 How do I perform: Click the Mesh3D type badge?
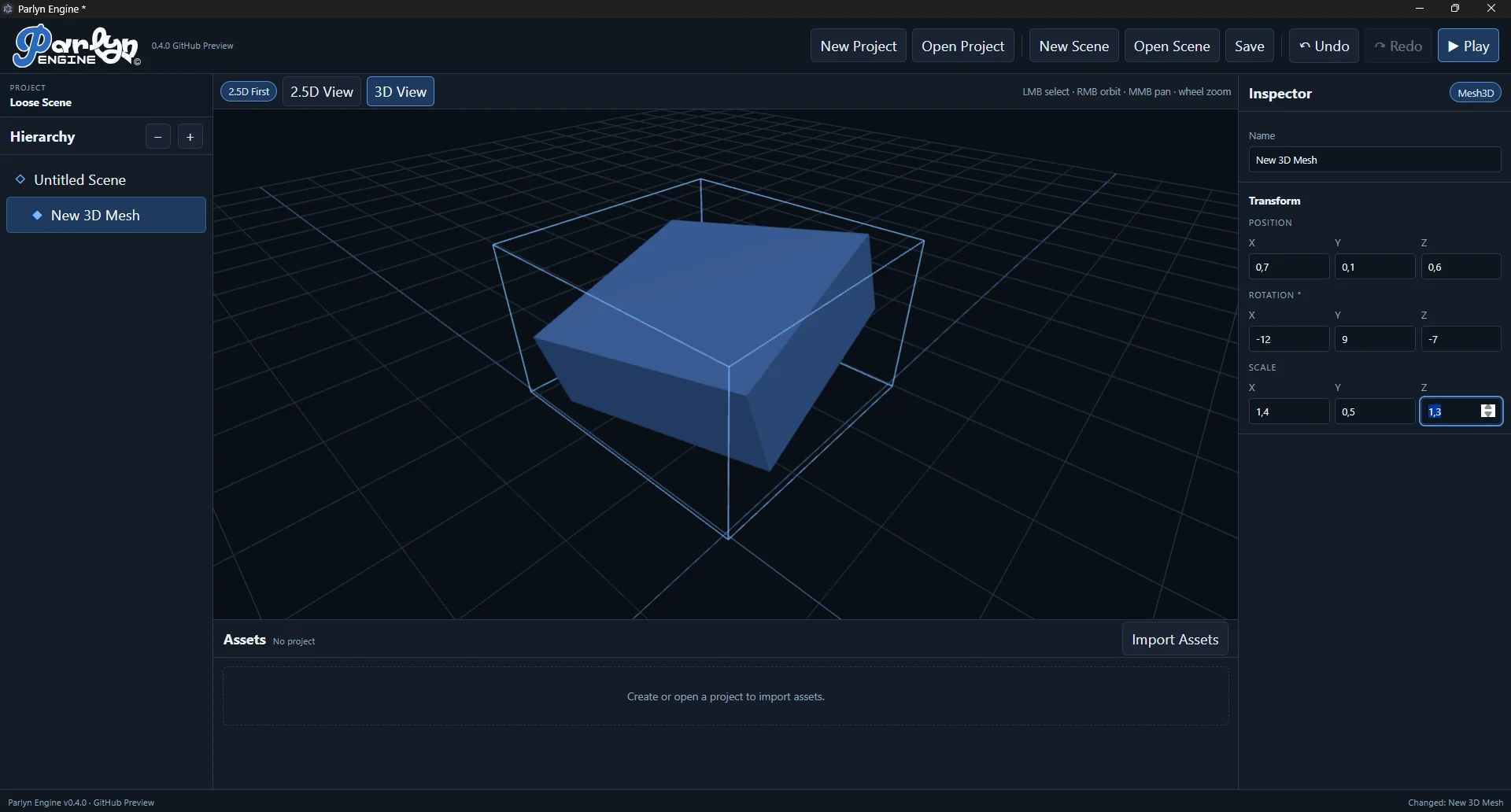1476,93
